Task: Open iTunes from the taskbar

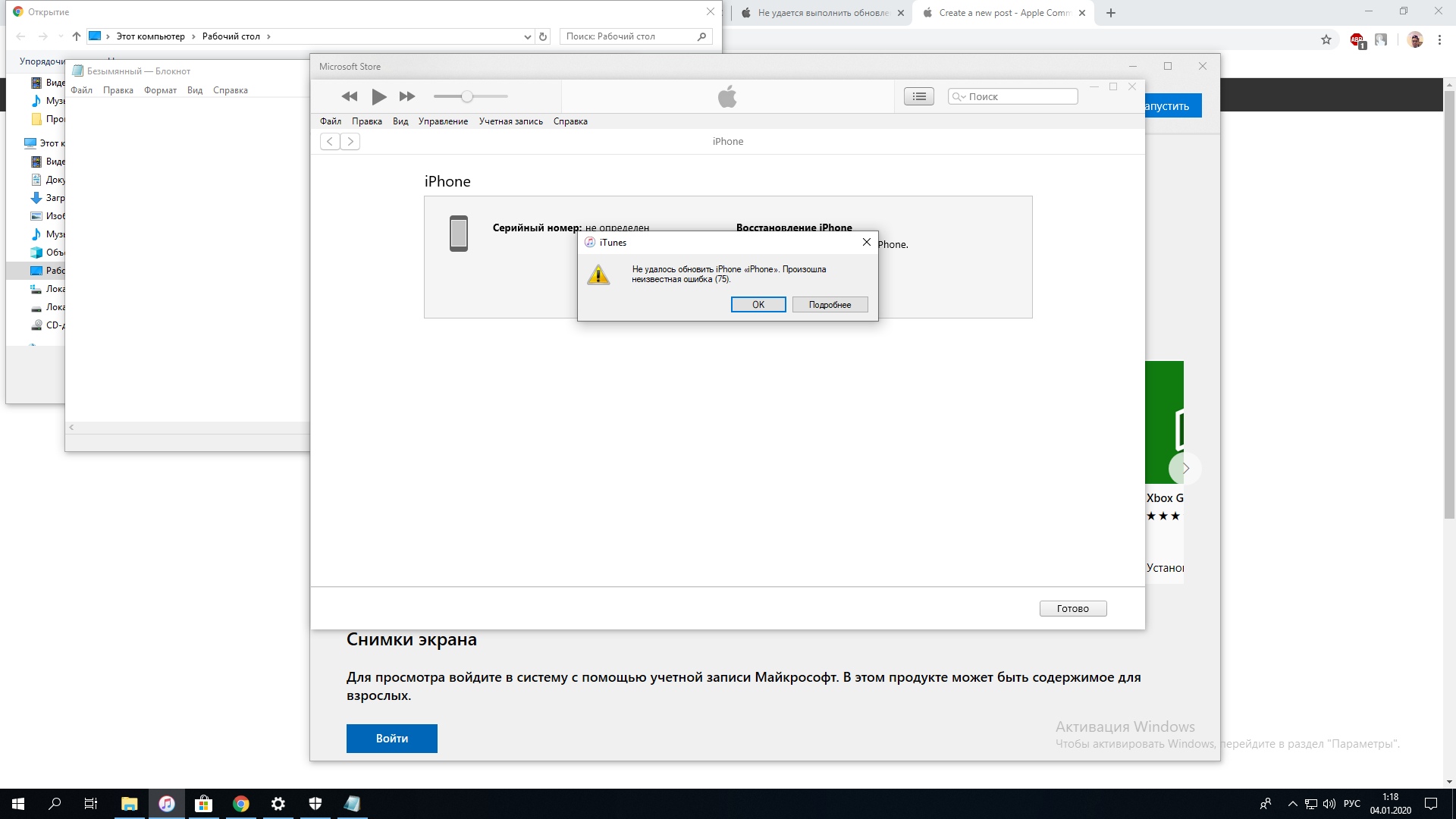Action: coord(167,804)
